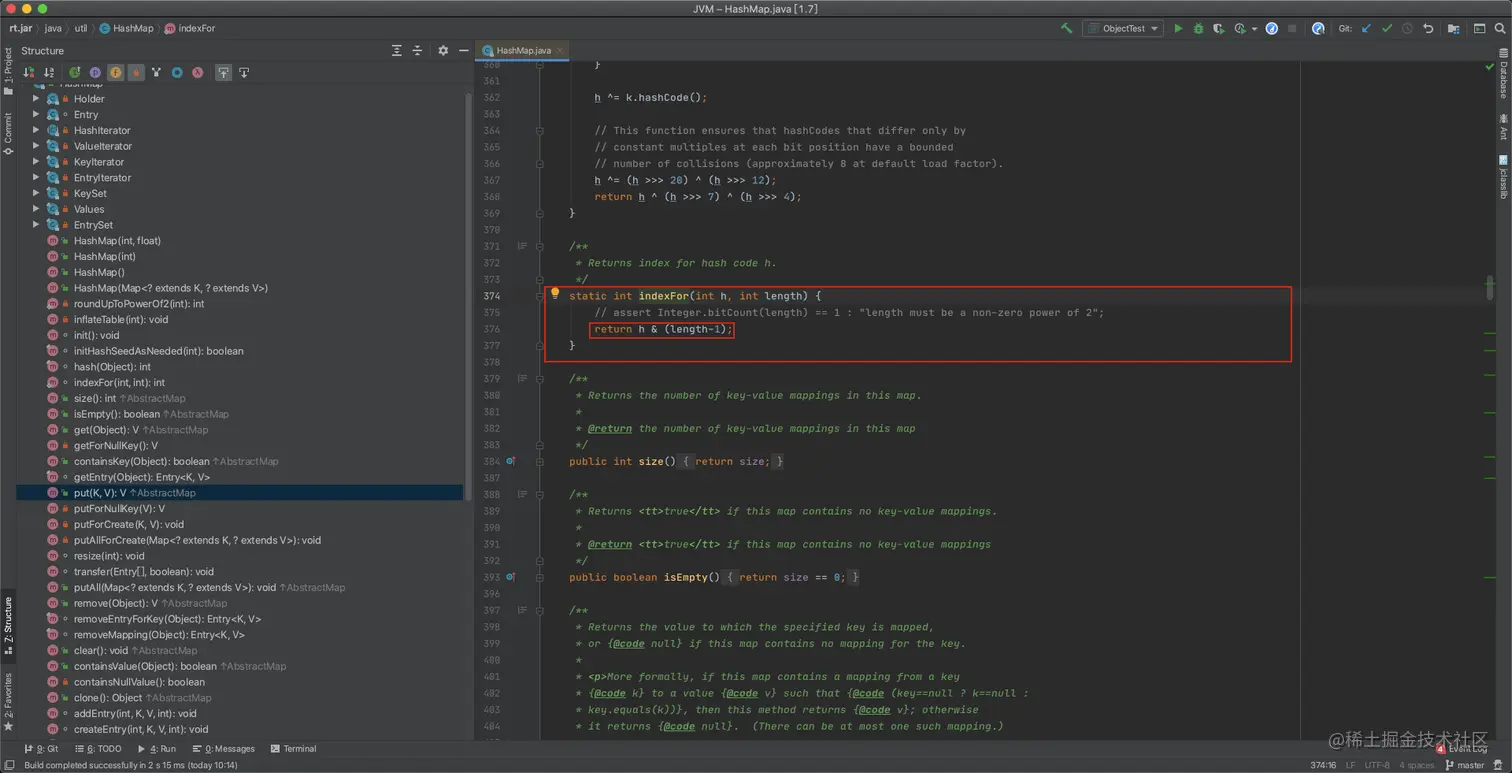Open the Event Log button
This screenshot has height=773, width=1512.
1461,749
